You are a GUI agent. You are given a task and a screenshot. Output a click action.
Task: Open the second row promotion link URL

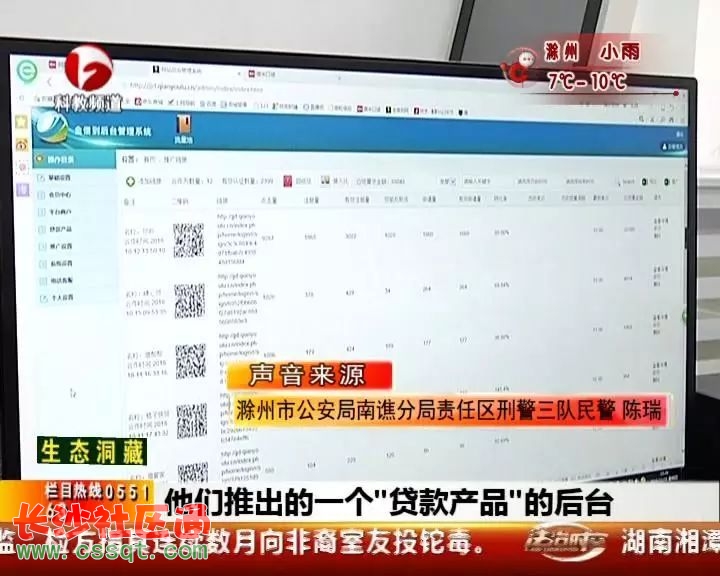(239, 299)
